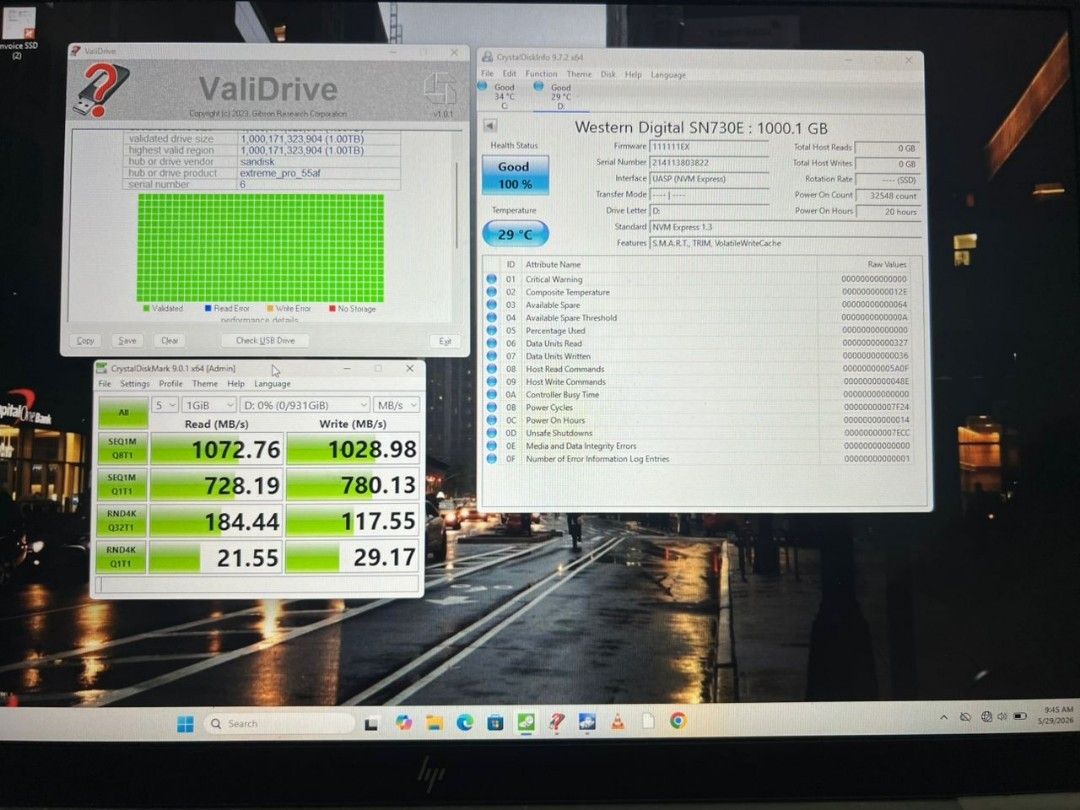Open Microsoft Store from the taskbar
The image size is (1080, 810).
pyautogui.click(x=495, y=723)
